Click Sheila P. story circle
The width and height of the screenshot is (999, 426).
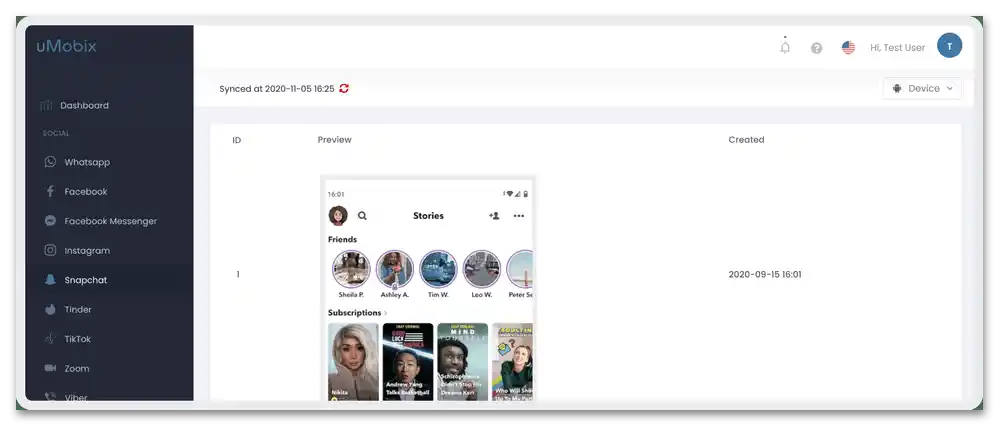click(x=351, y=269)
